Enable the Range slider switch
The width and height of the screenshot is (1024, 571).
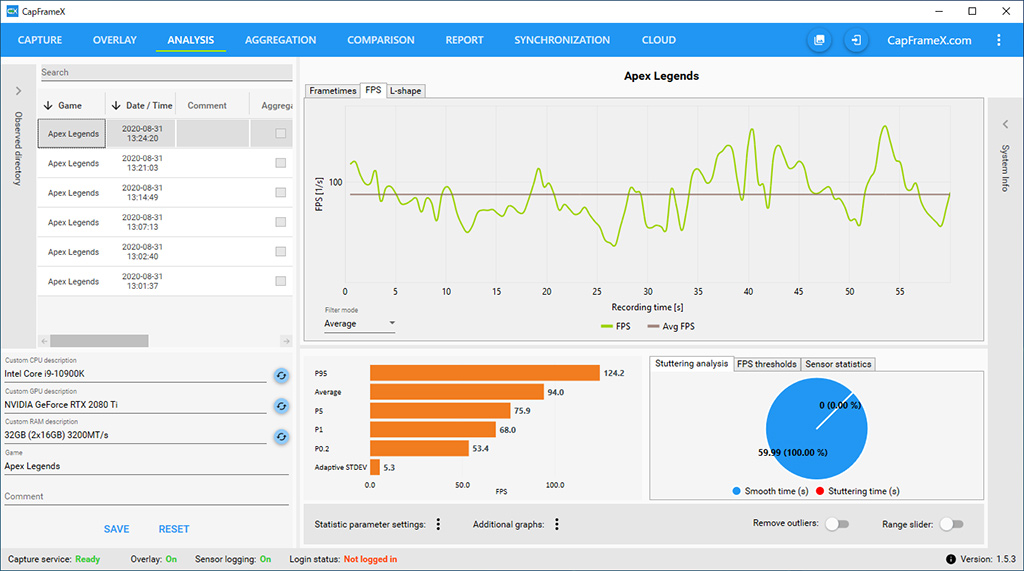tap(951, 524)
